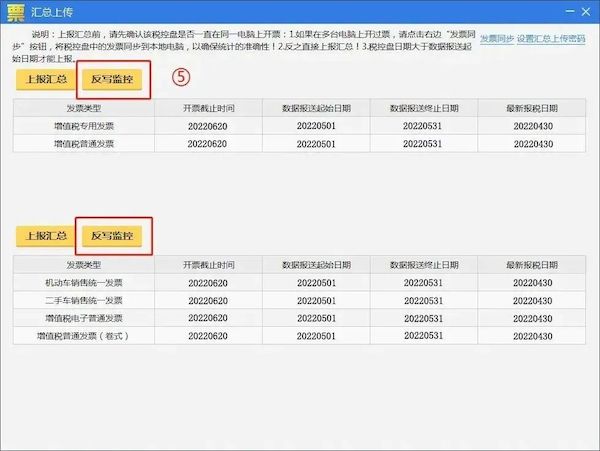
Task: Open the 发票同步 link
Action: 497,39
